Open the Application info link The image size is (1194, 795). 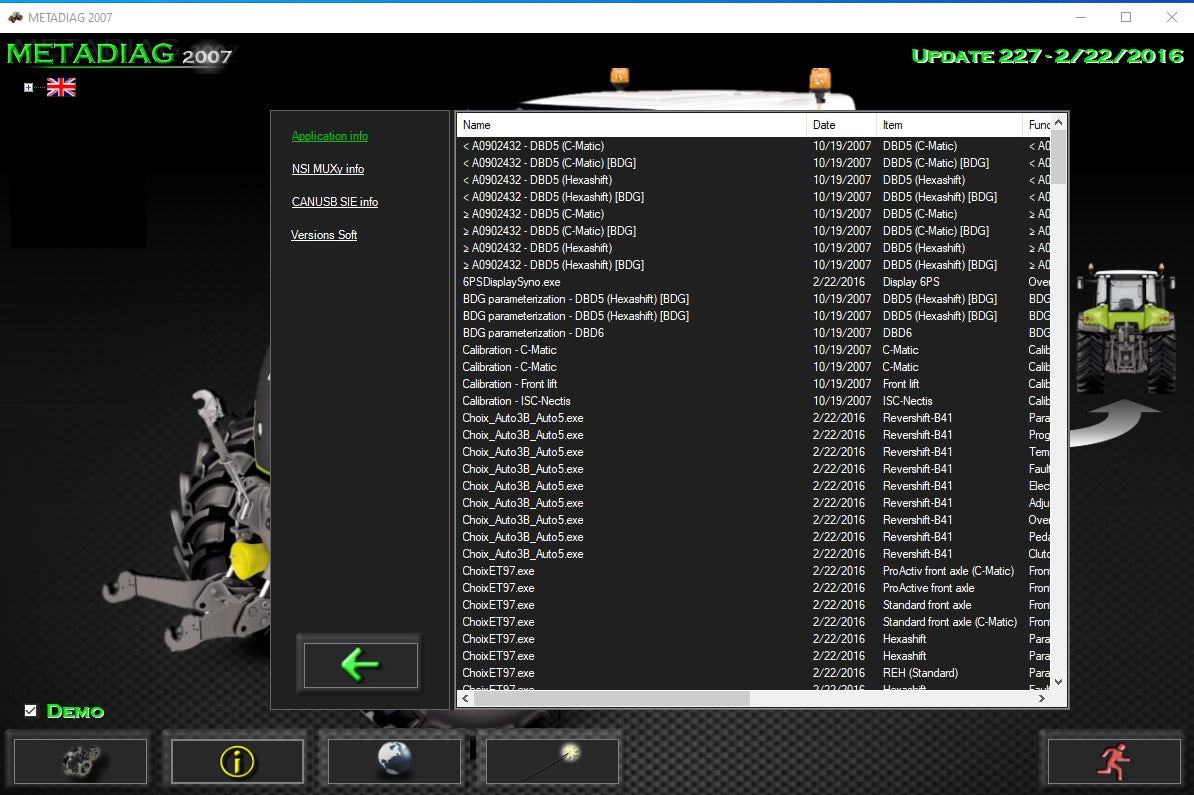329,136
